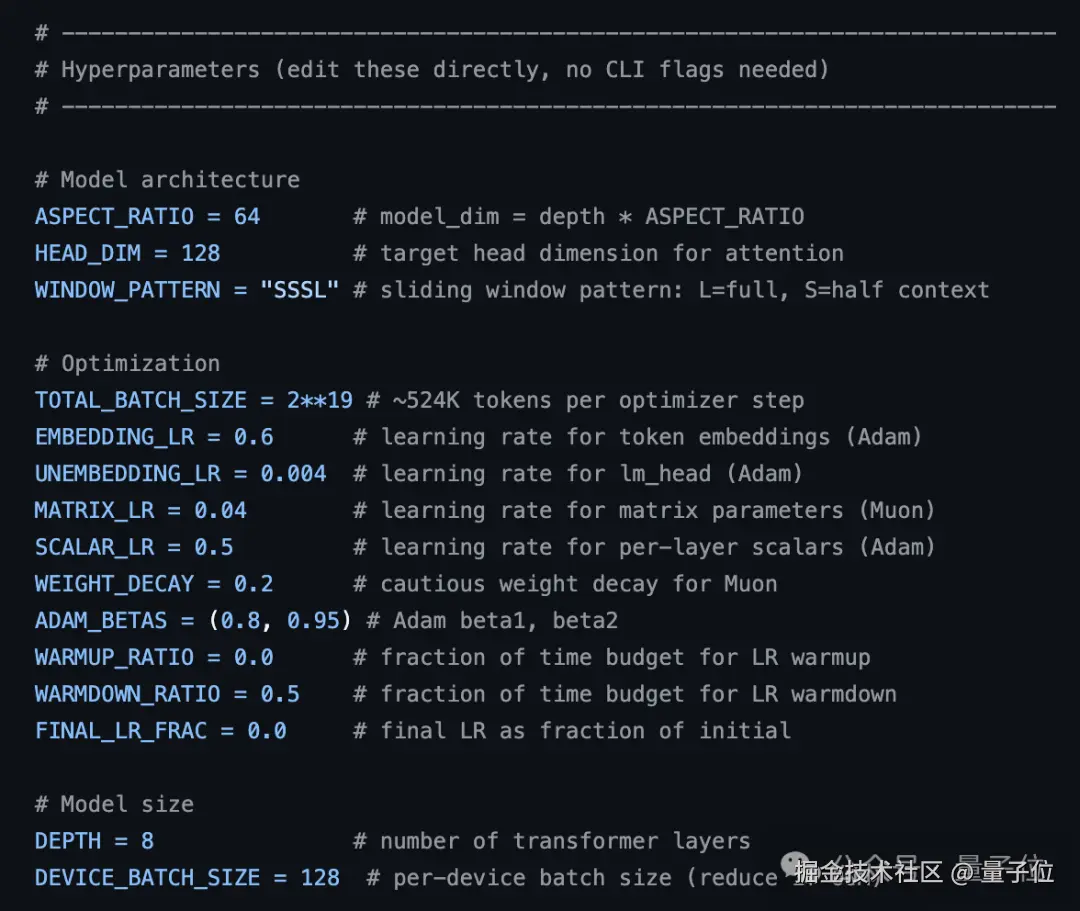The height and width of the screenshot is (911, 1080).
Task: Click the EMBEDDING_LR value 0.6
Action: (253, 438)
